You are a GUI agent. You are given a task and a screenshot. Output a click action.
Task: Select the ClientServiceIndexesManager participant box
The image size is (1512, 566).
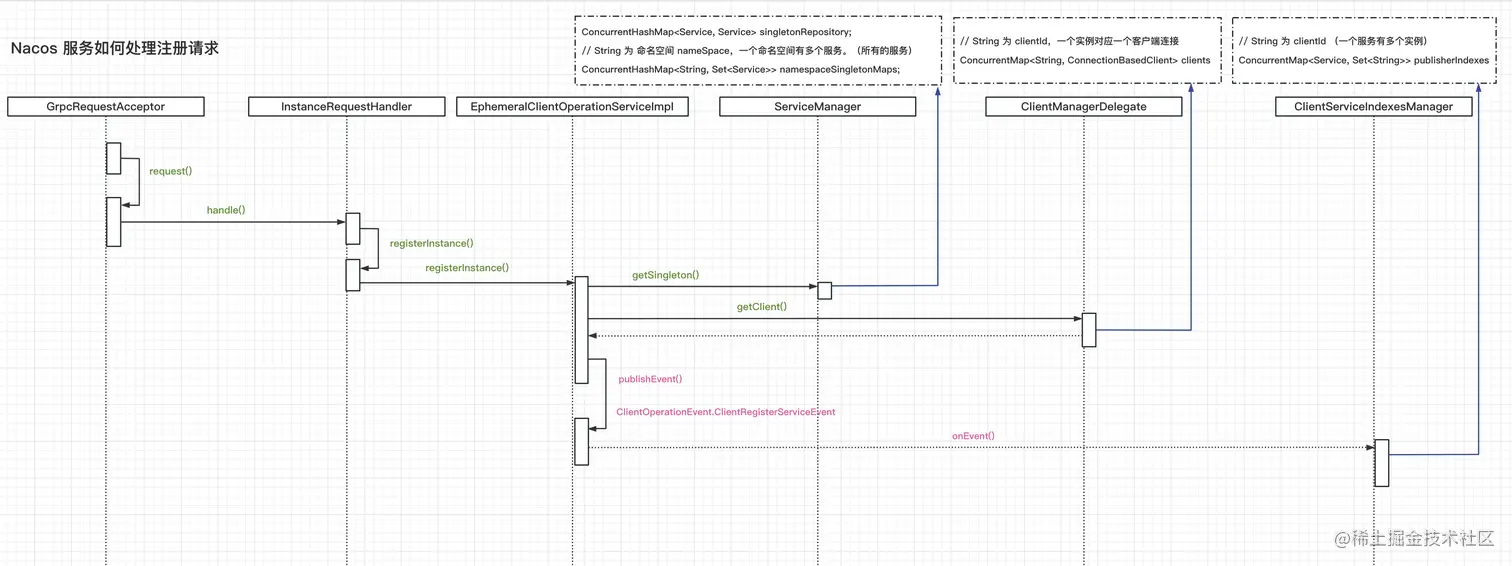pos(1374,106)
